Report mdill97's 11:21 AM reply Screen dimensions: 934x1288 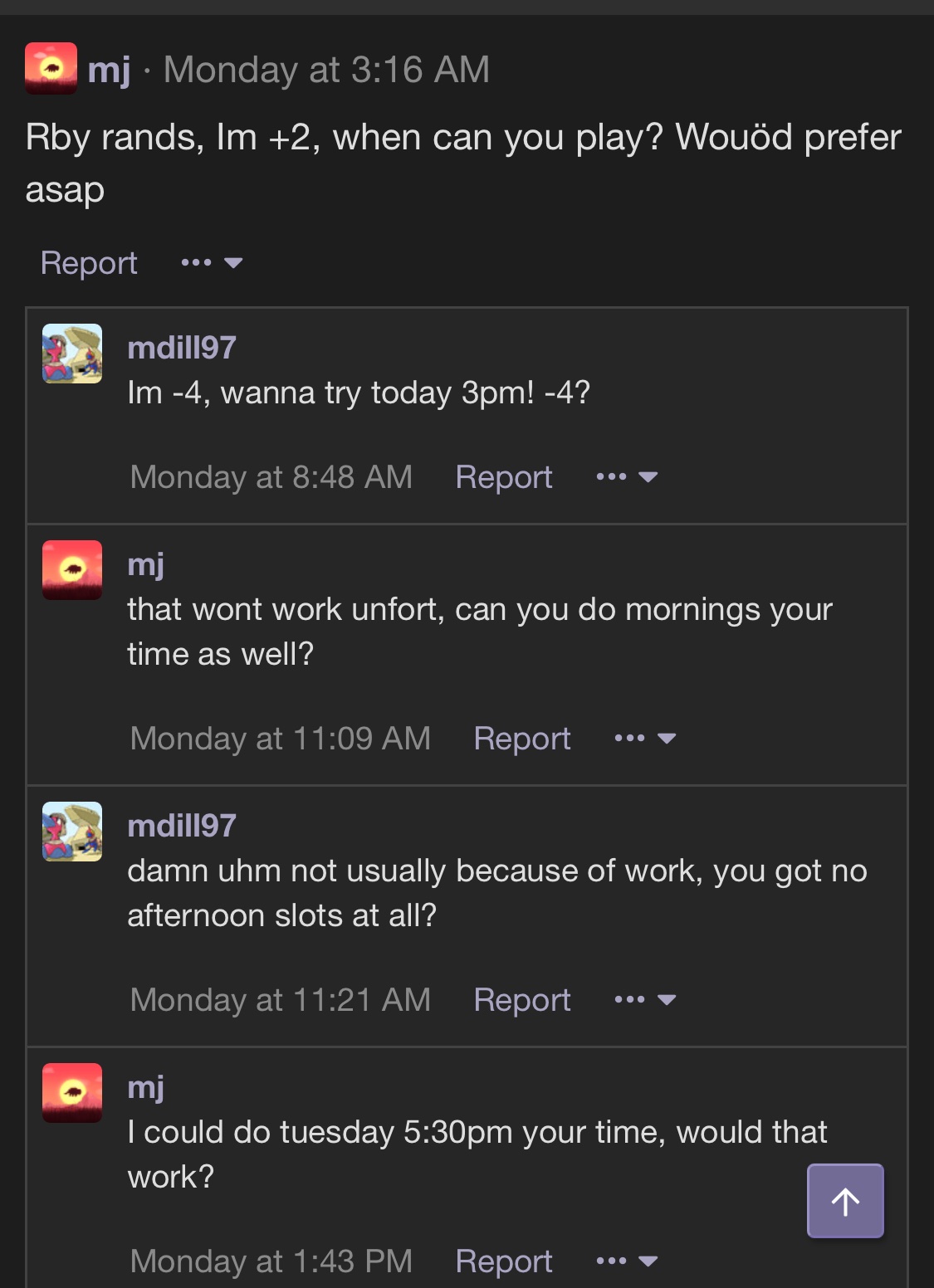pyautogui.click(x=522, y=1000)
